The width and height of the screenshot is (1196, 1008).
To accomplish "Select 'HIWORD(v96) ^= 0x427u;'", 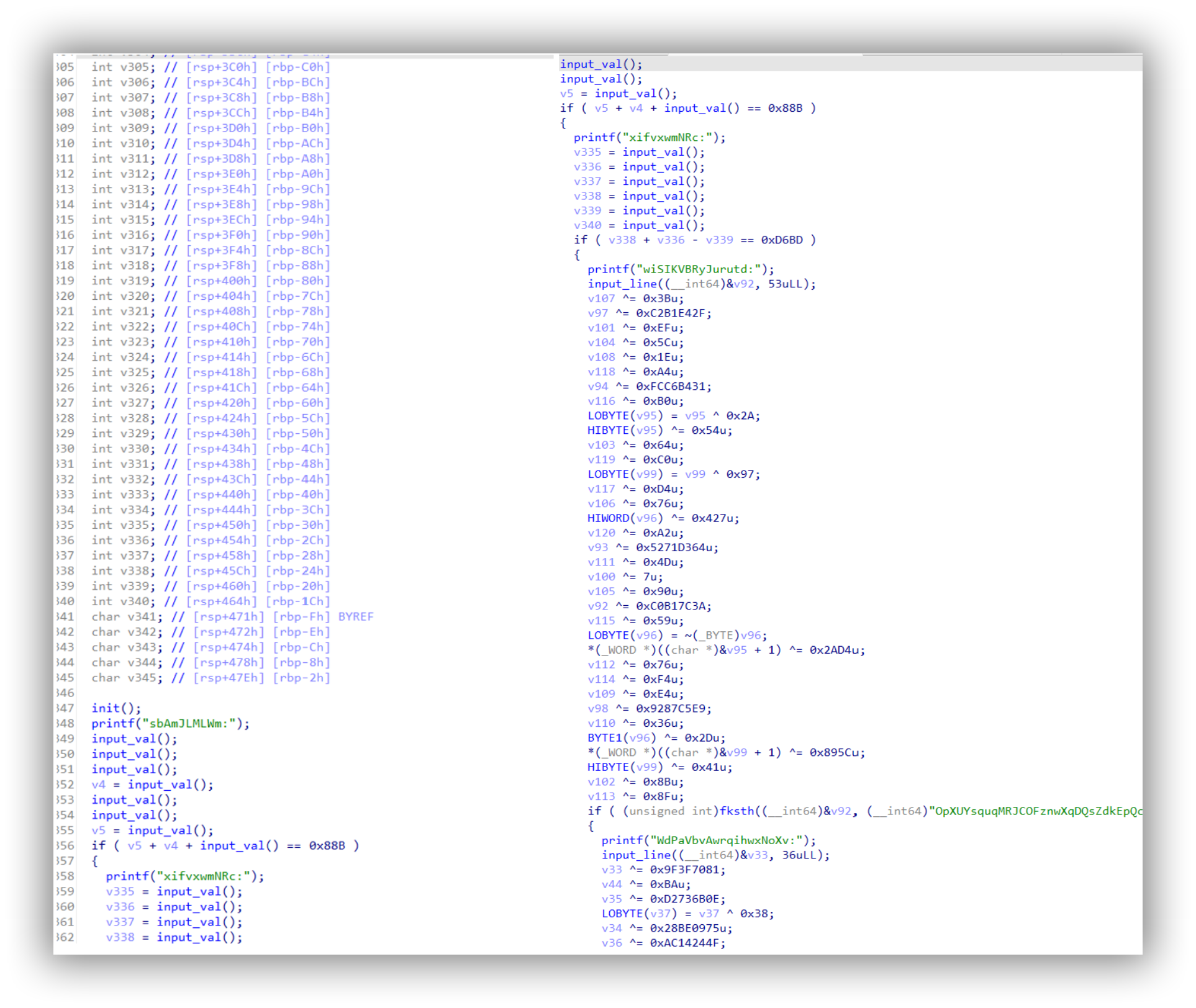I will [x=664, y=518].
